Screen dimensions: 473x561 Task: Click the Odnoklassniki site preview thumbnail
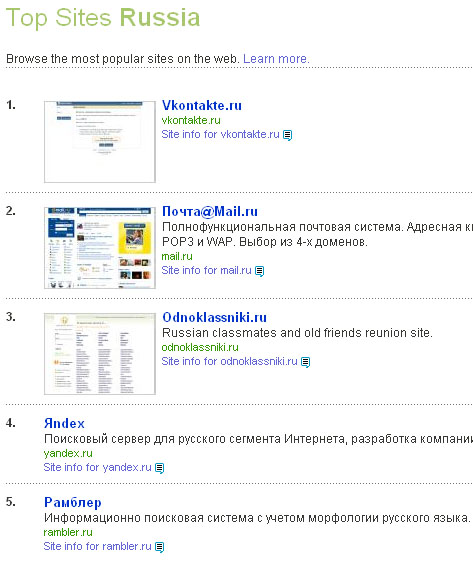tap(100, 354)
